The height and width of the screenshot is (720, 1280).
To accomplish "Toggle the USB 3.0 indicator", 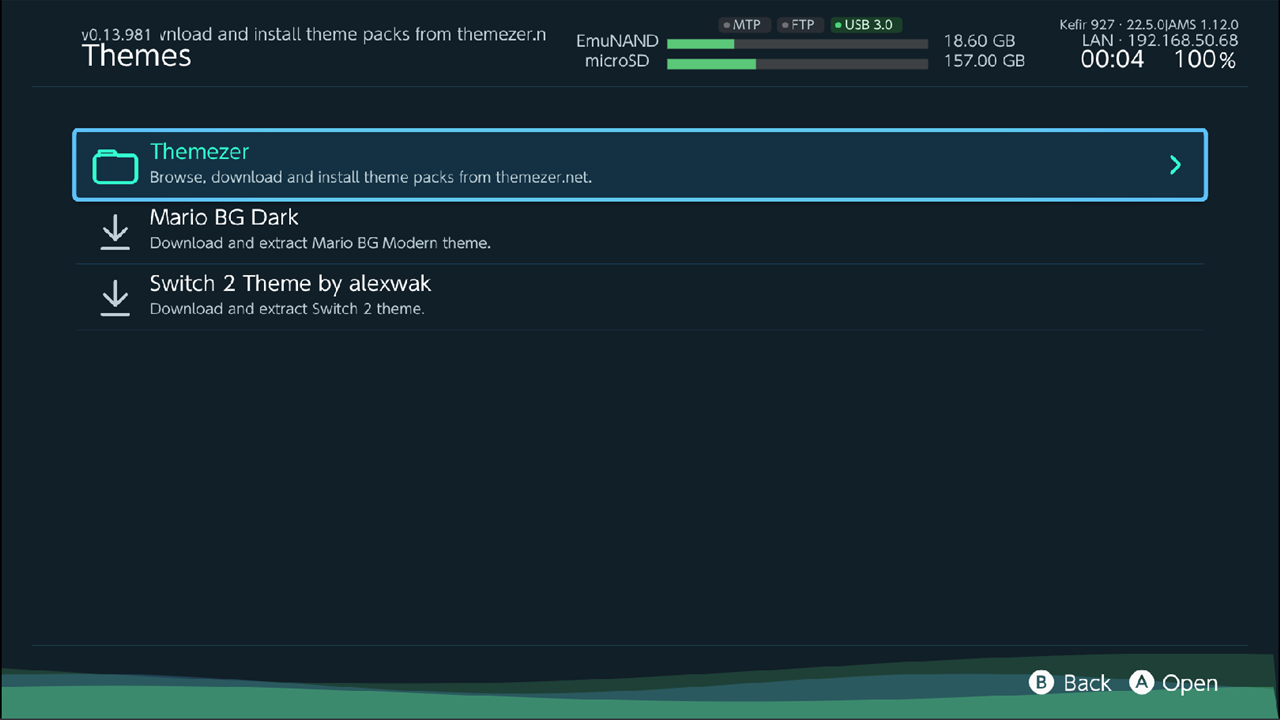I will pyautogui.click(x=865, y=24).
